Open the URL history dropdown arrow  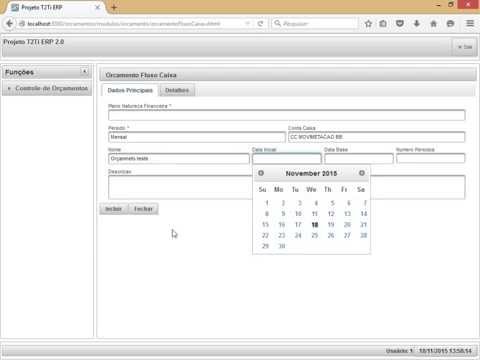tap(247, 24)
